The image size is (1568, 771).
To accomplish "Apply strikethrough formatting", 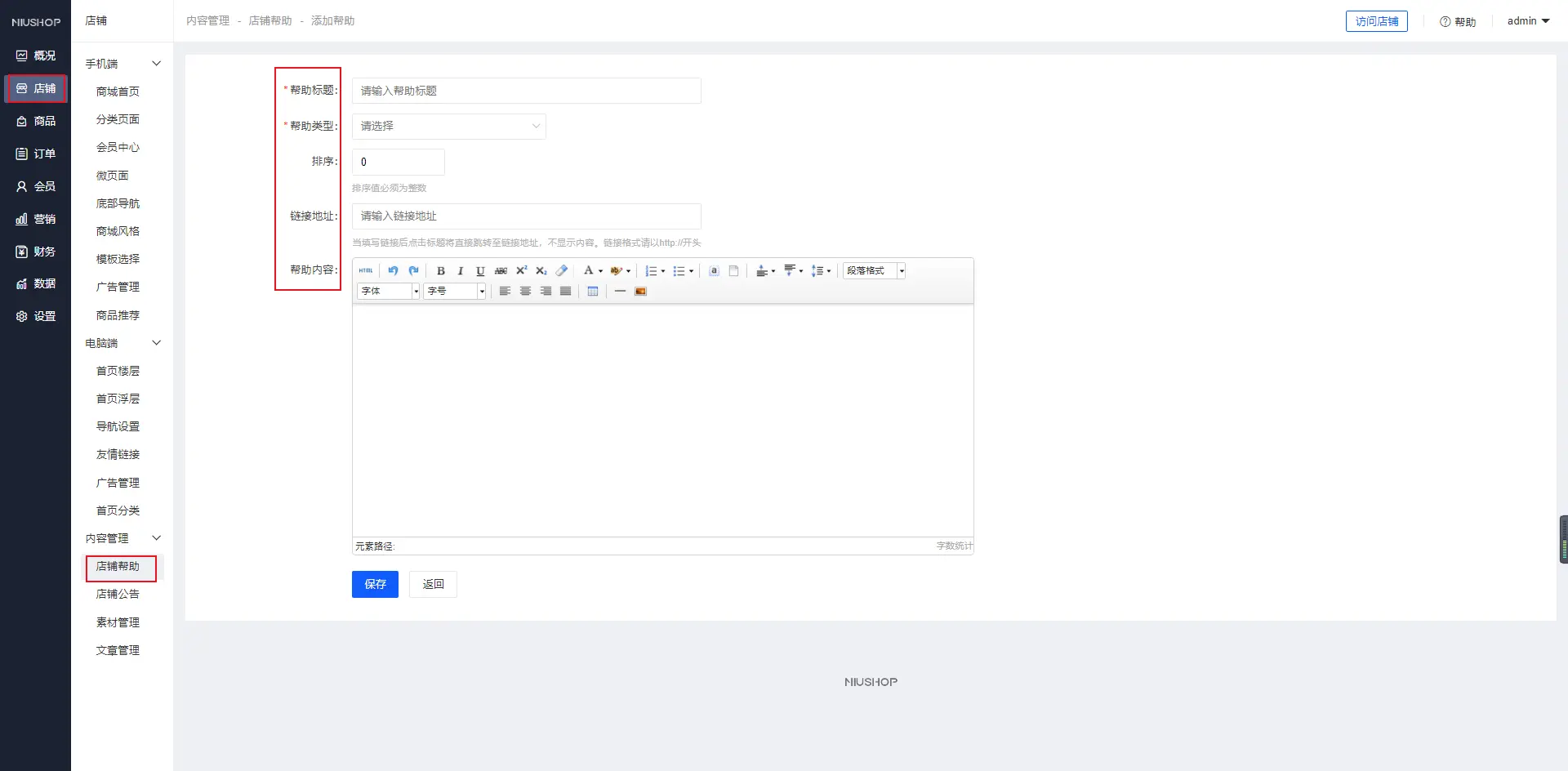I will 501,271.
